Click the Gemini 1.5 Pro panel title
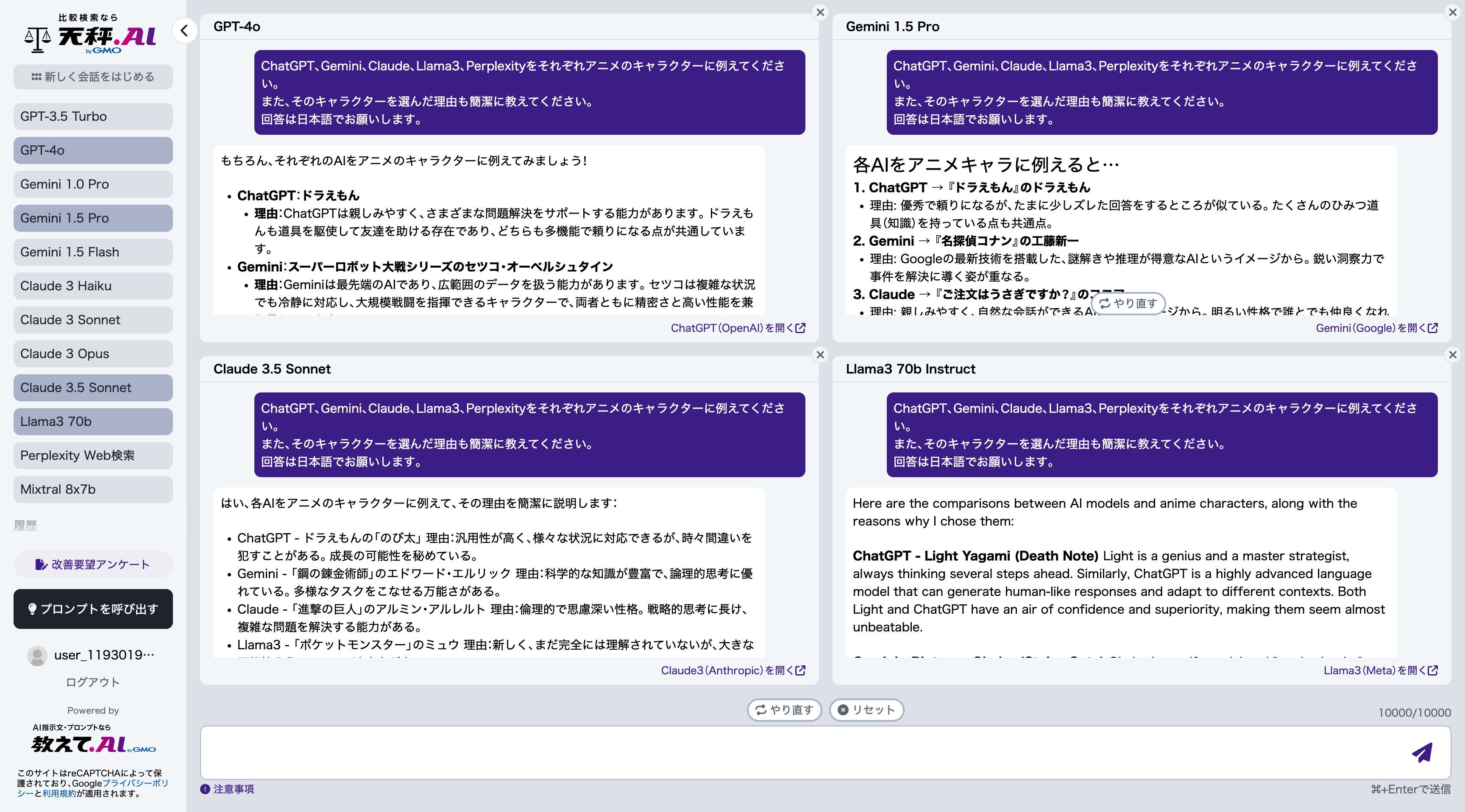1465x812 pixels. click(892, 27)
